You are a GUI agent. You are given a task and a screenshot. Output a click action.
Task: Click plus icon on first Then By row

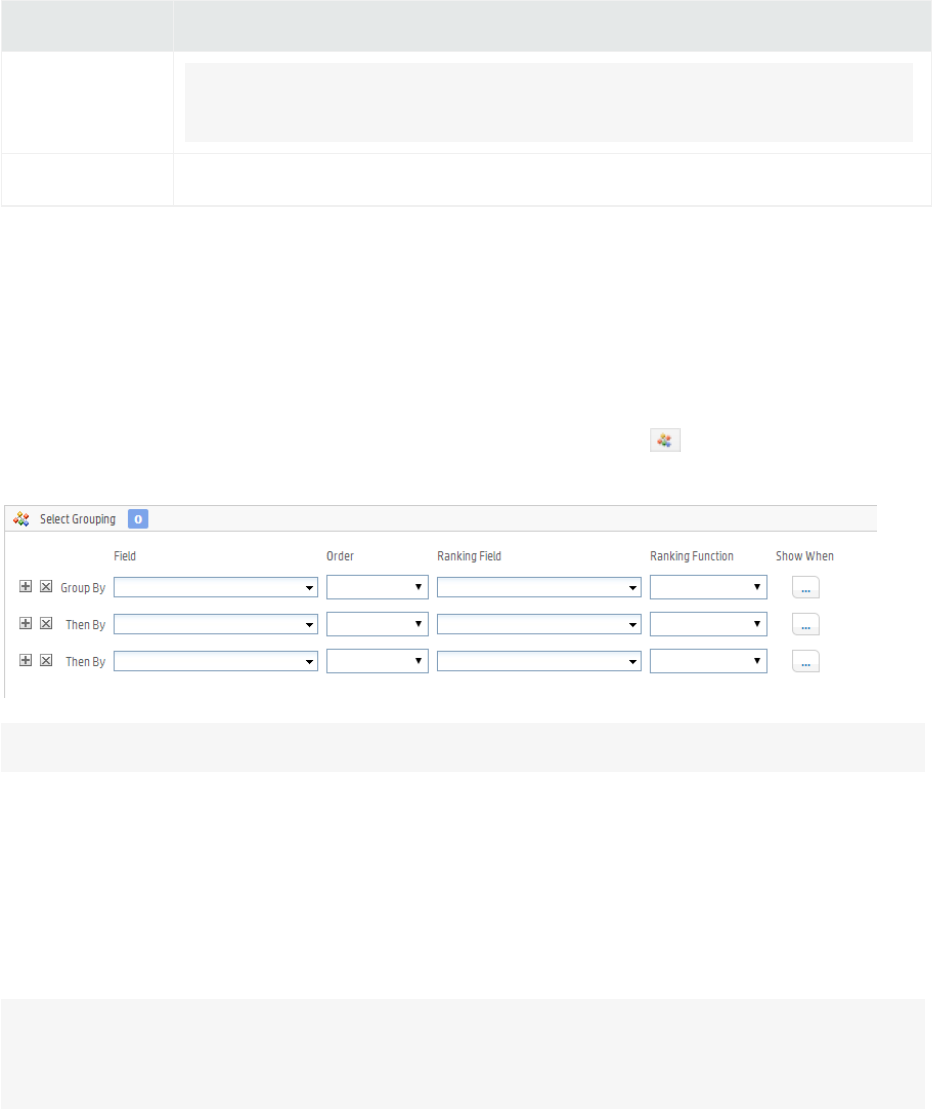26,624
